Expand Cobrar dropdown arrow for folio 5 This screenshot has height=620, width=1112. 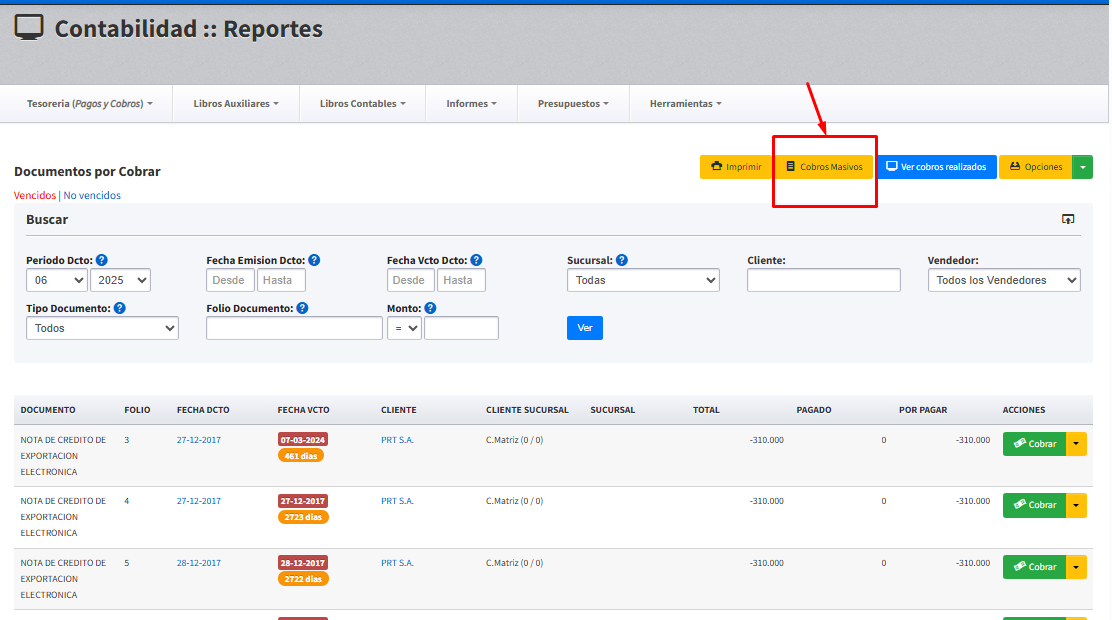coord(1077,567)
